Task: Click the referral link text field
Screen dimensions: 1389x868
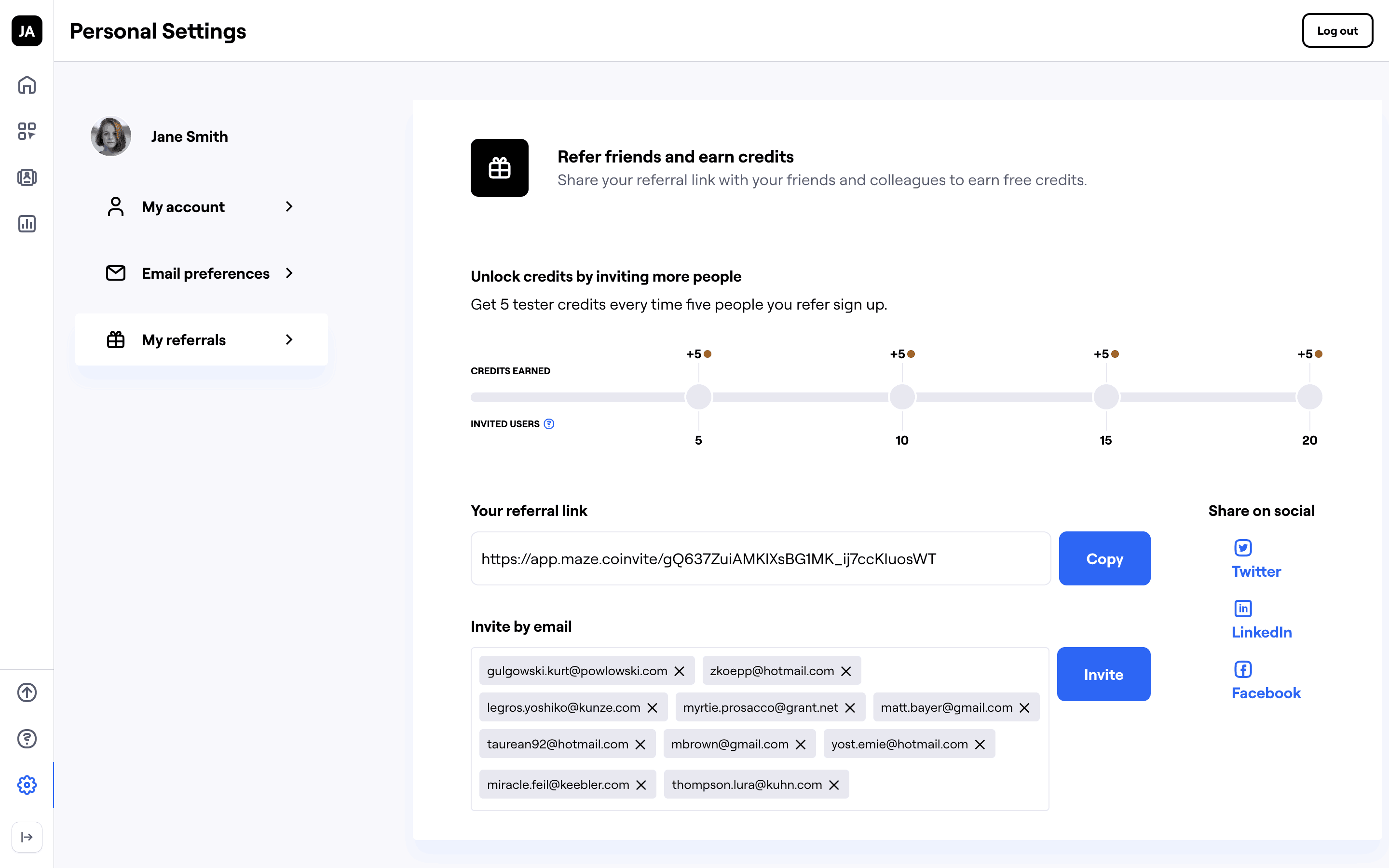Action: click(x=760, y=558)
